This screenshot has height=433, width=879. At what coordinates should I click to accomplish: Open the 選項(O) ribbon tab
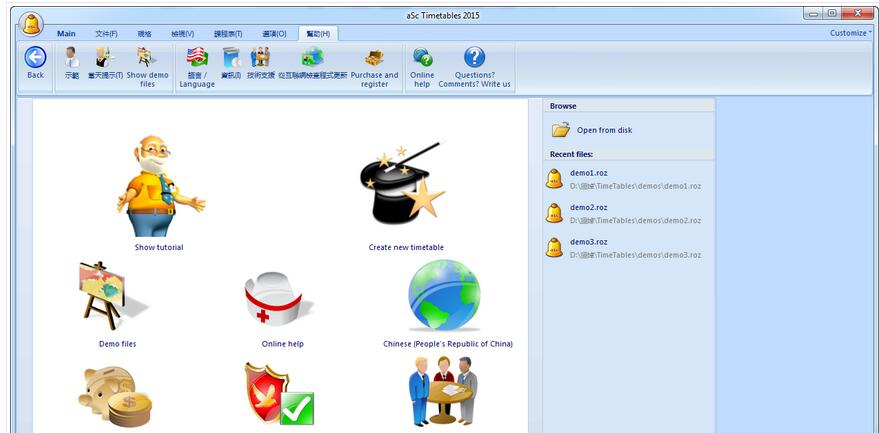point(274,34)
